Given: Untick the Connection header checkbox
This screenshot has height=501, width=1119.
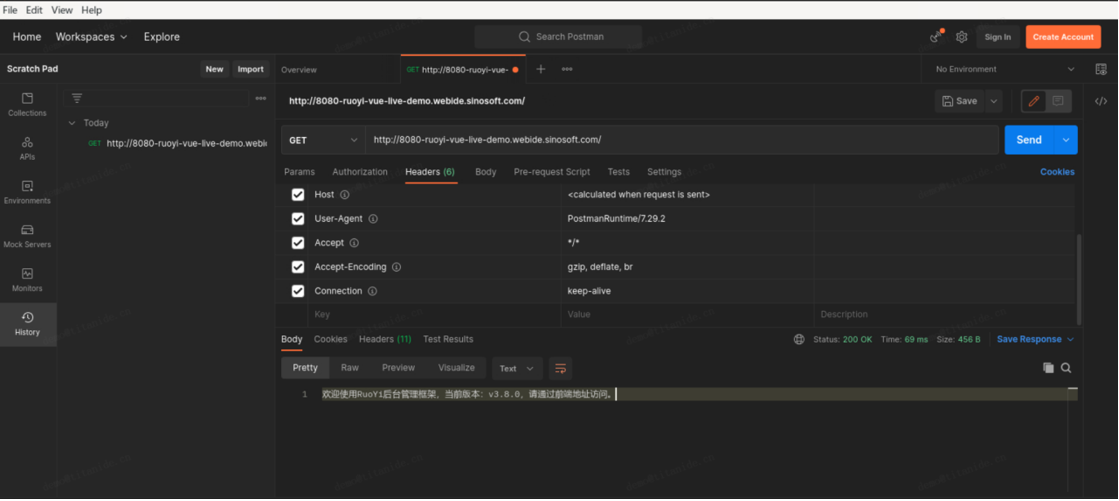Looking at the screenshot, I should coord(298,291).
